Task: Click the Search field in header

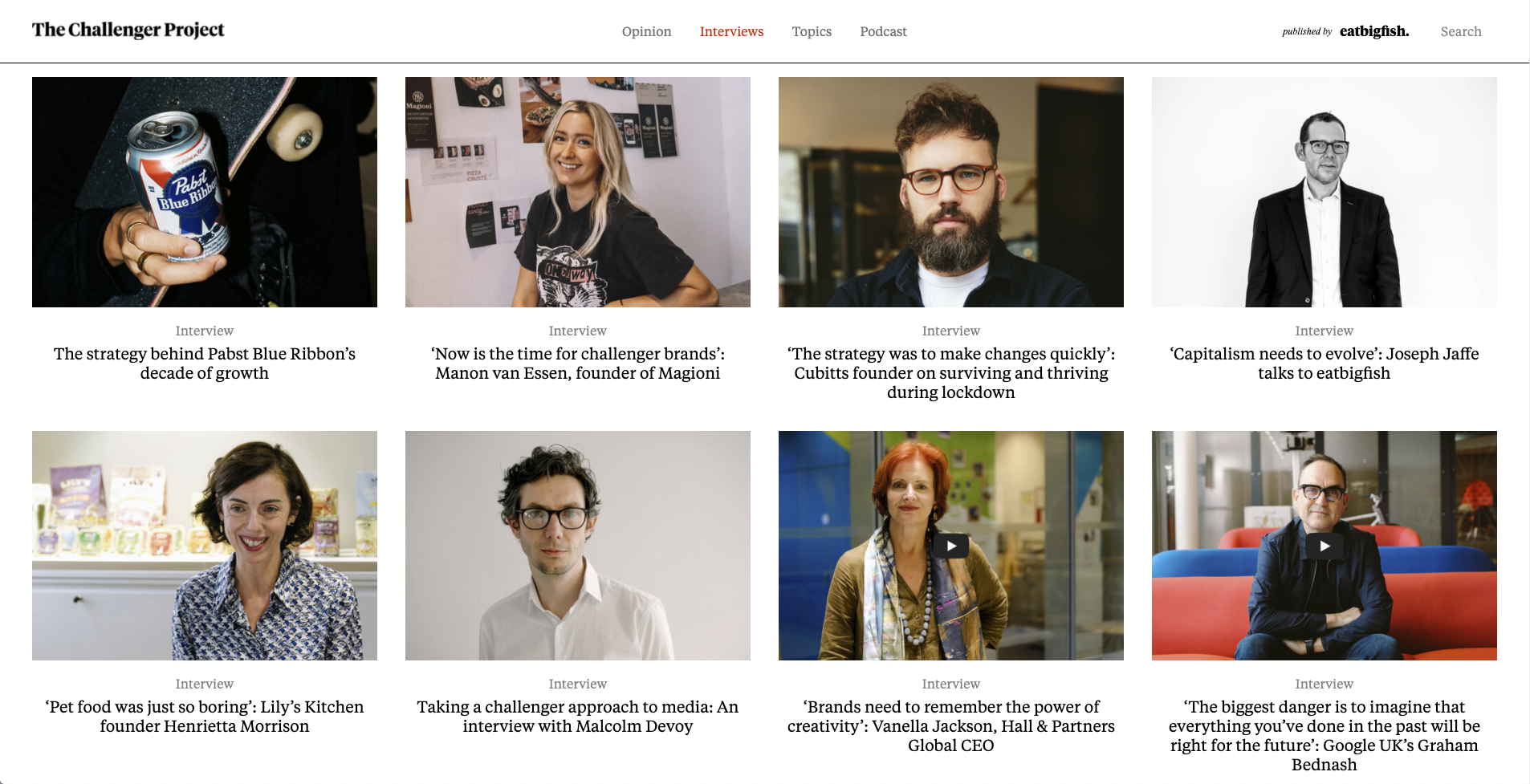Action: [1461, 31]
